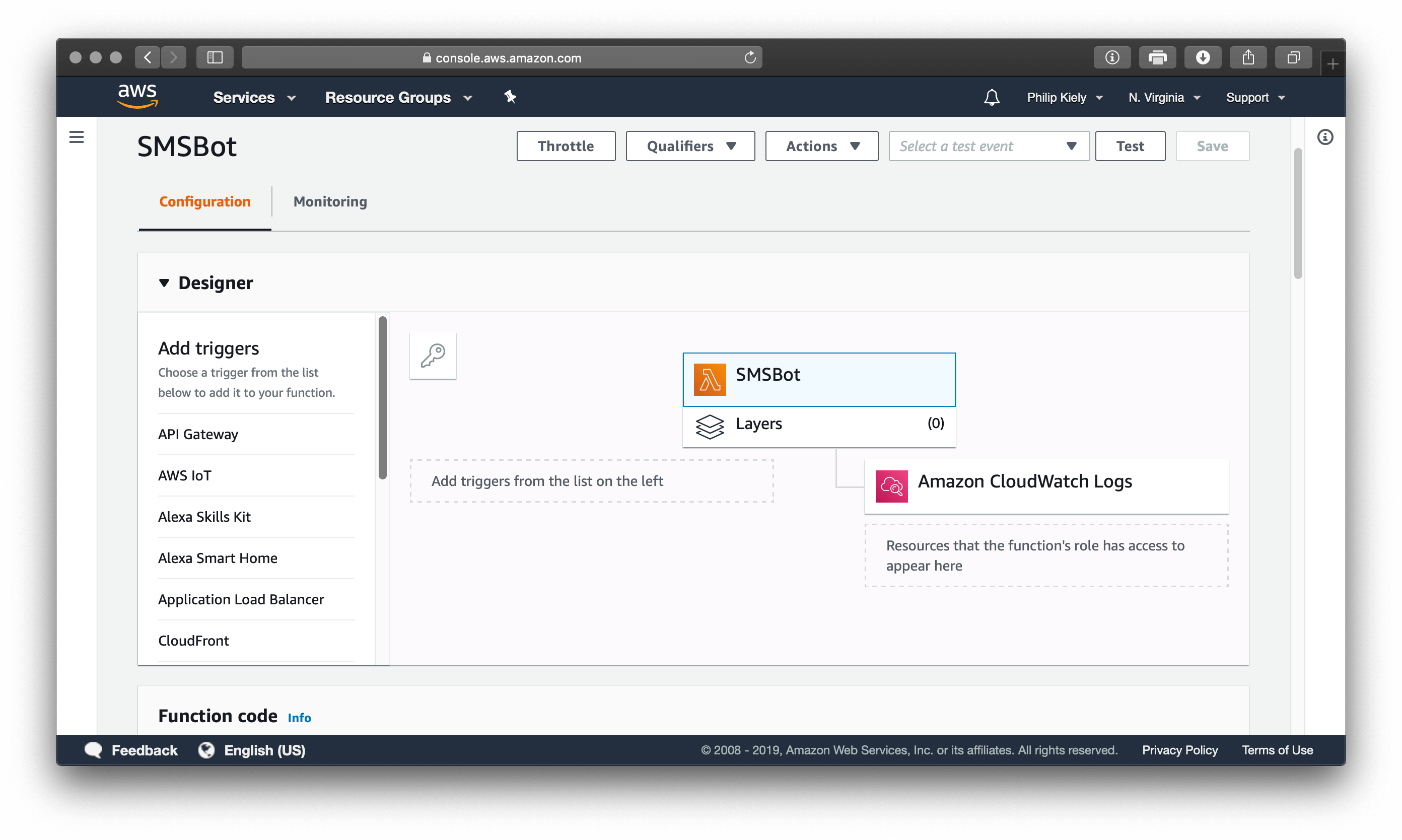Switch to the Configuration tab
This screenshot has height=840, width=1402.
[204, 201]
